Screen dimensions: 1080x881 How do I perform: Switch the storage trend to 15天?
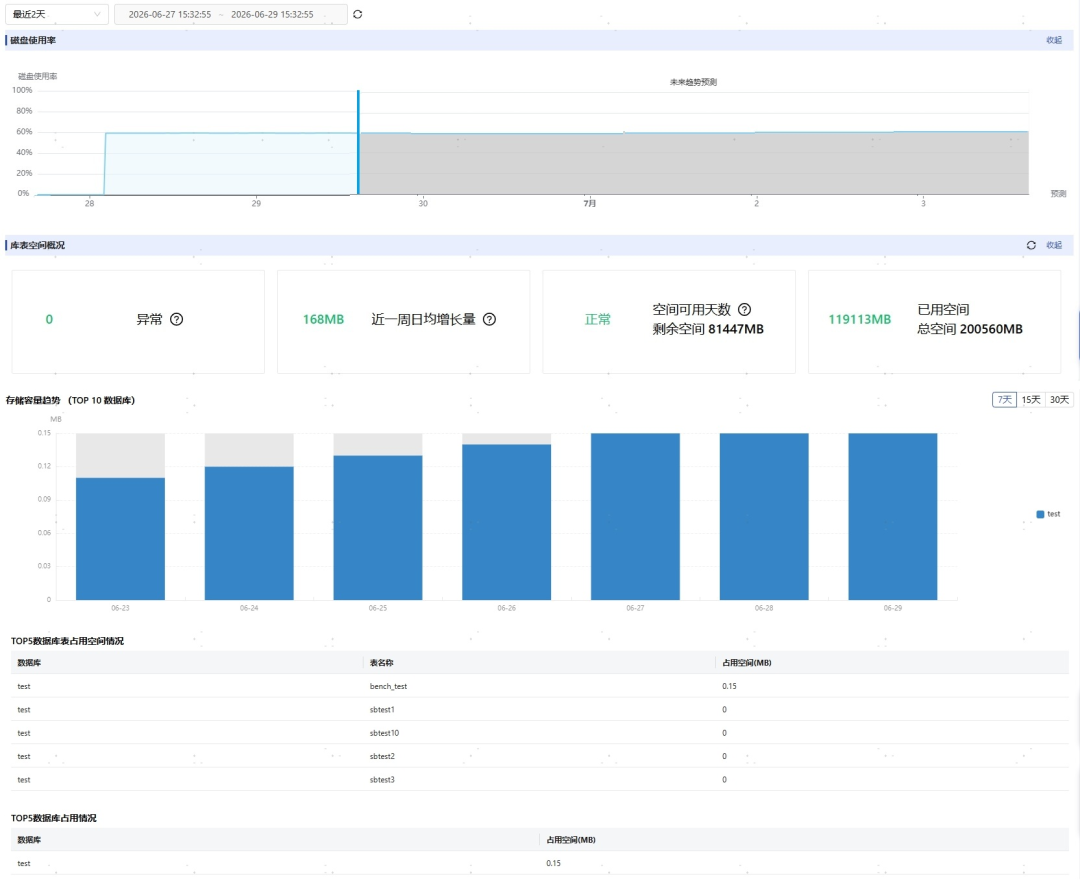coord(1030,400)
